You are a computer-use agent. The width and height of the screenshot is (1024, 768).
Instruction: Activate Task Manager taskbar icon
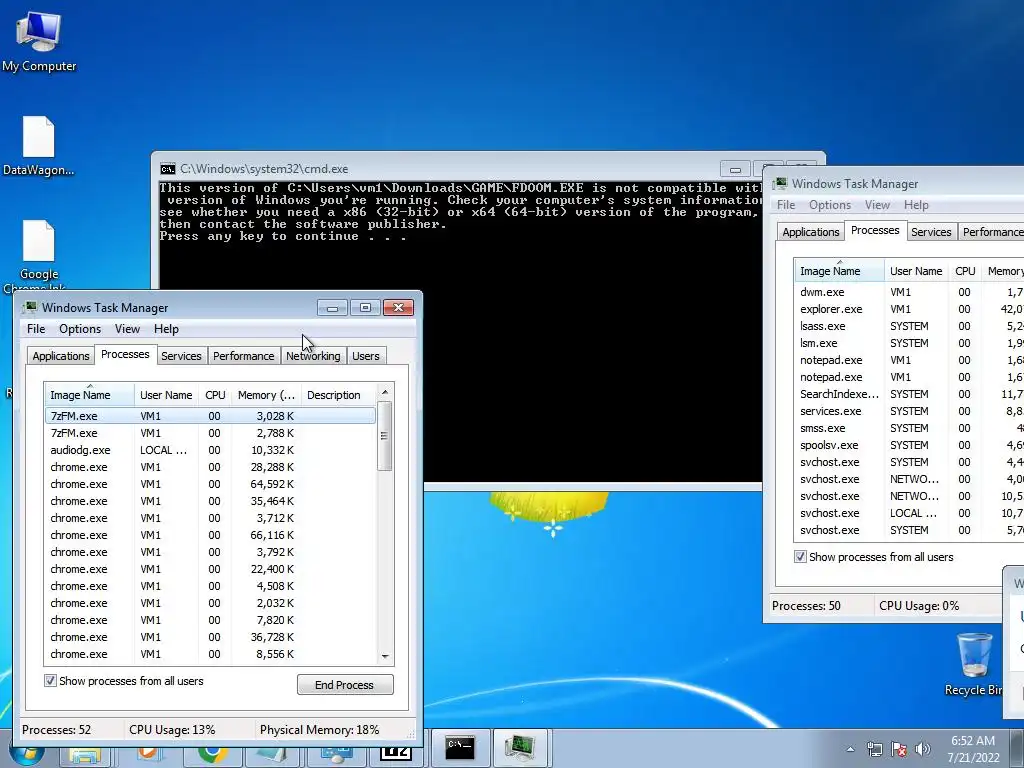tap(520, 747)
